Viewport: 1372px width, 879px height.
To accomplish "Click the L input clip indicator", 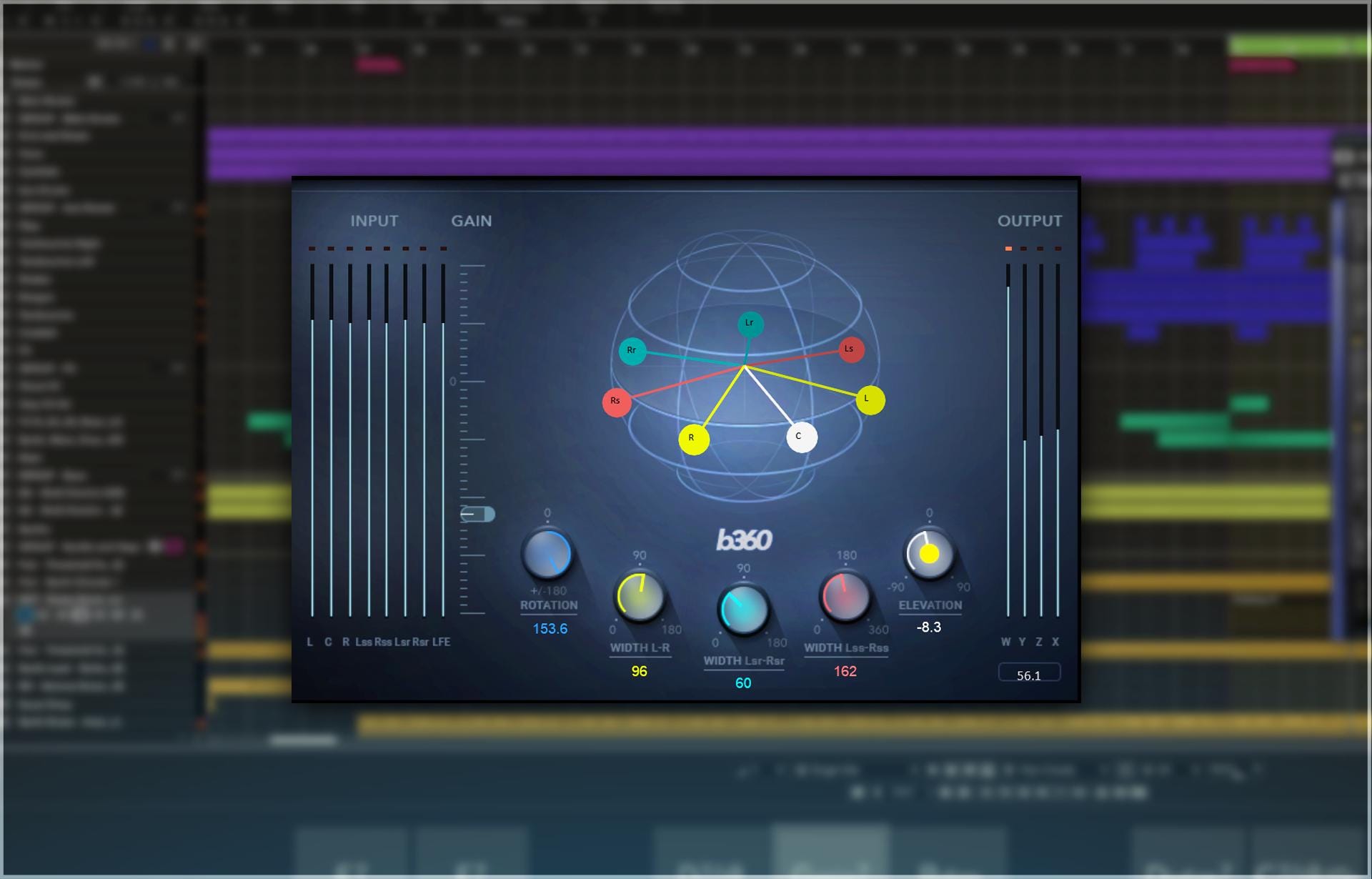I will [x=312, y=249].
